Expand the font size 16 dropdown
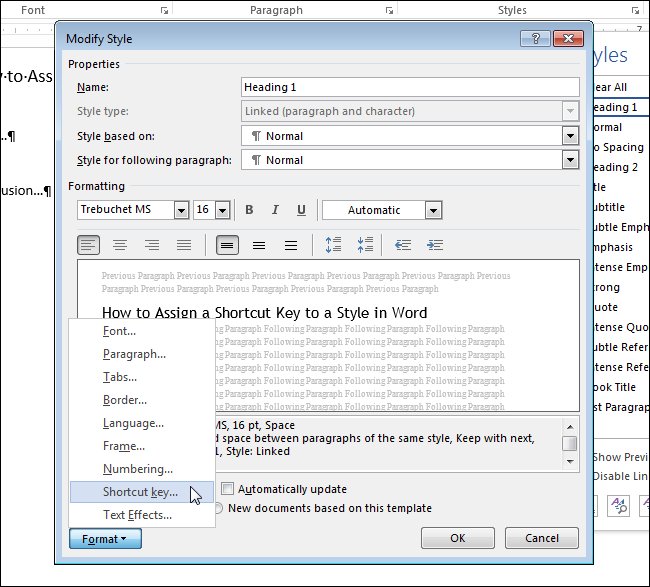Image resolution: width=650 pixels, height=587 pixels. [222, 210]
